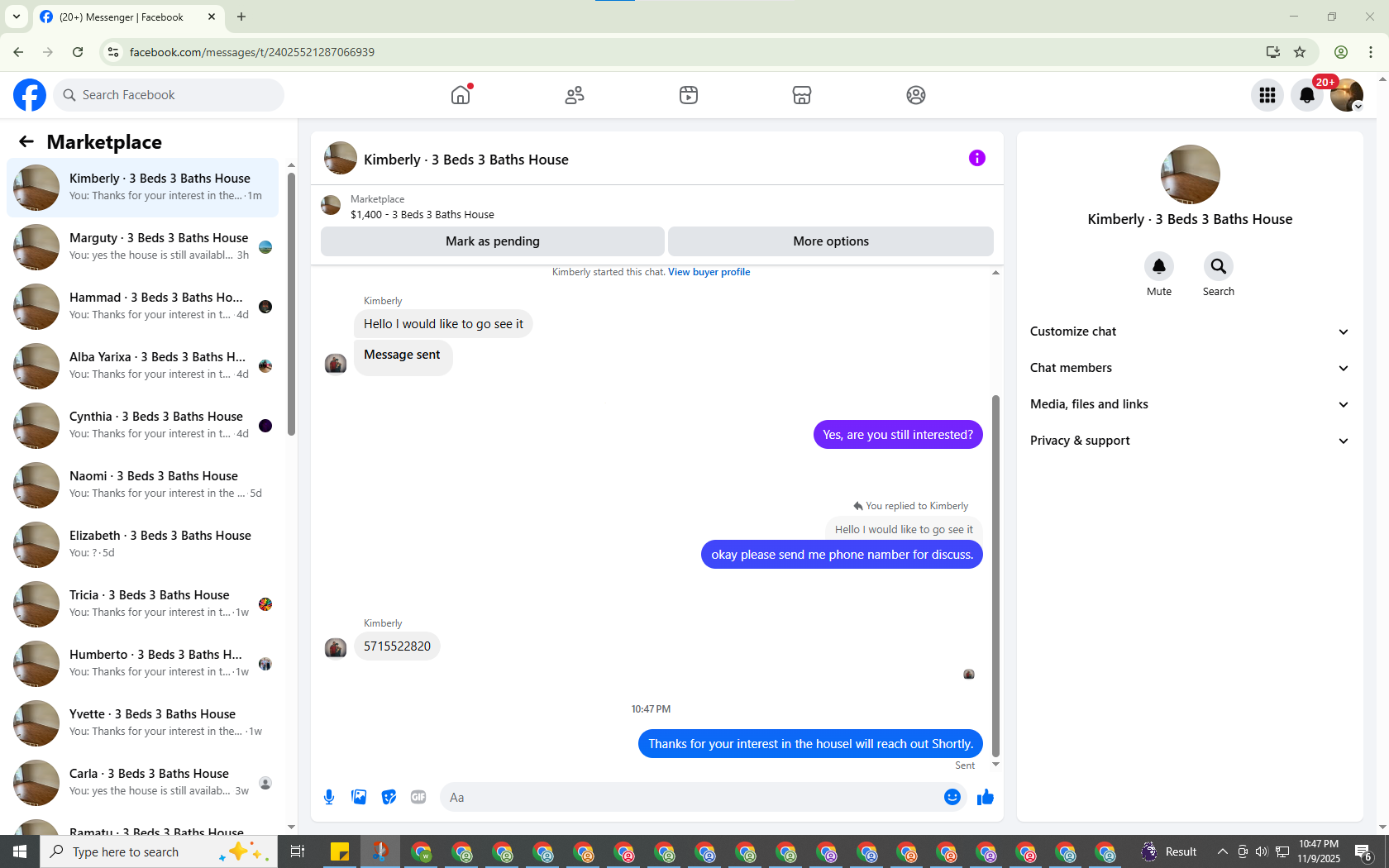Screen dimensions: 1389x868
Task: Open Elizabeth conversation in the list
Action: pyautogui.click(x=142, y=545)
